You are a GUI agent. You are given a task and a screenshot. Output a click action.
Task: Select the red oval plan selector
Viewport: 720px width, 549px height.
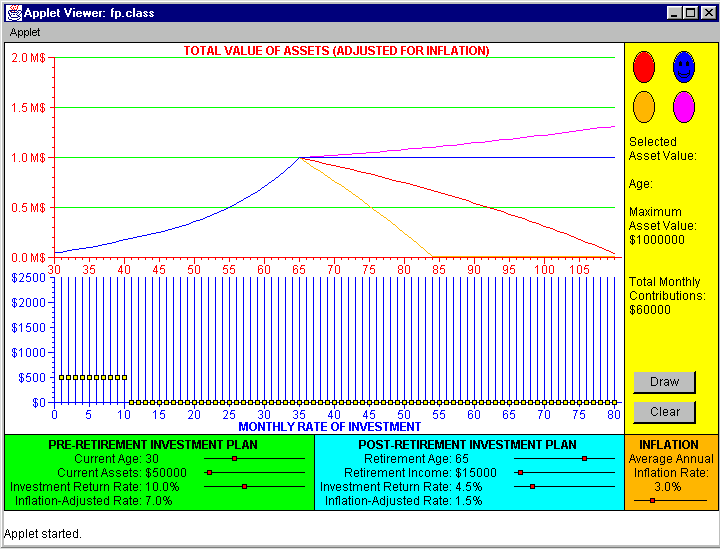[x=644, y=67]
